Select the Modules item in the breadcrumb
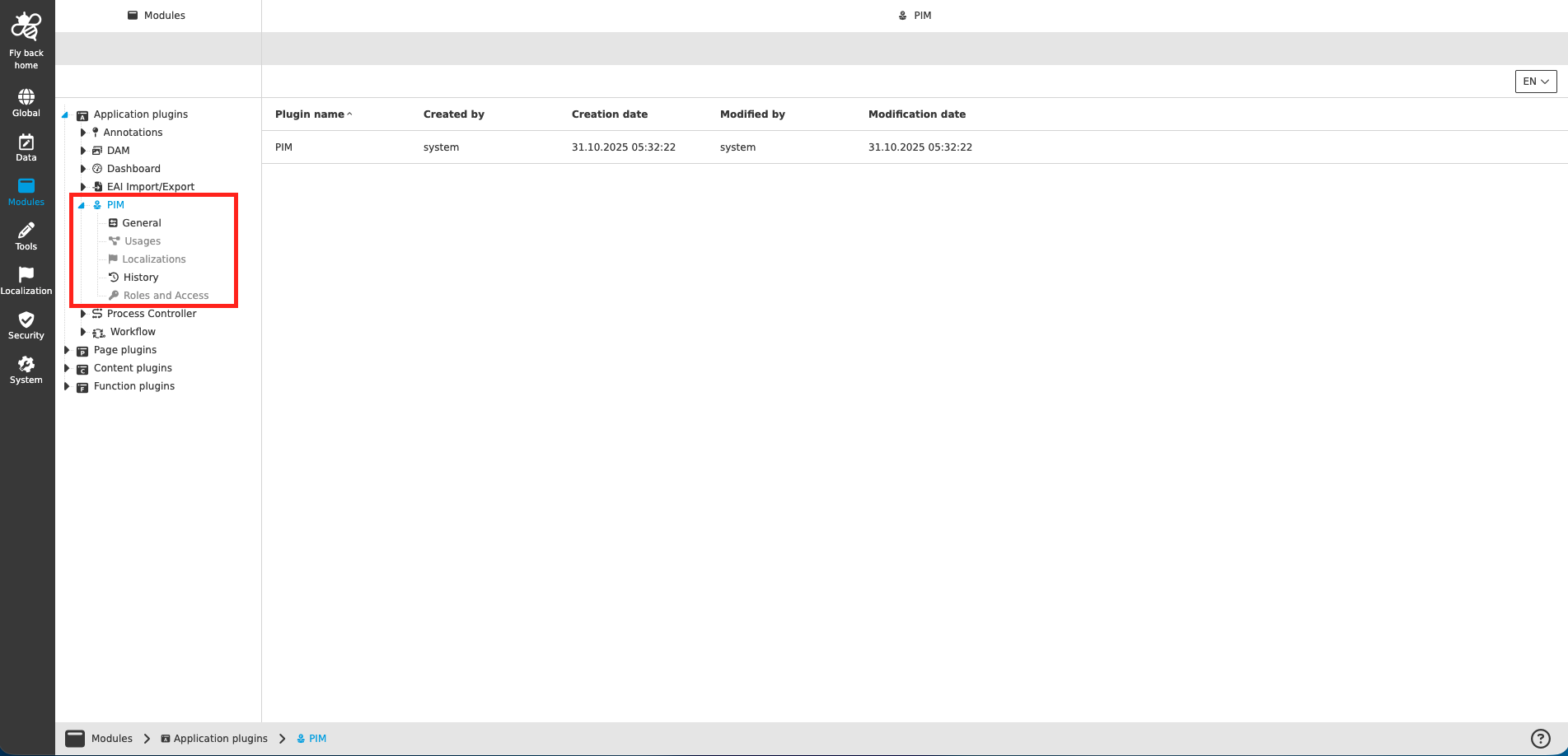 (x=111, y=738)
